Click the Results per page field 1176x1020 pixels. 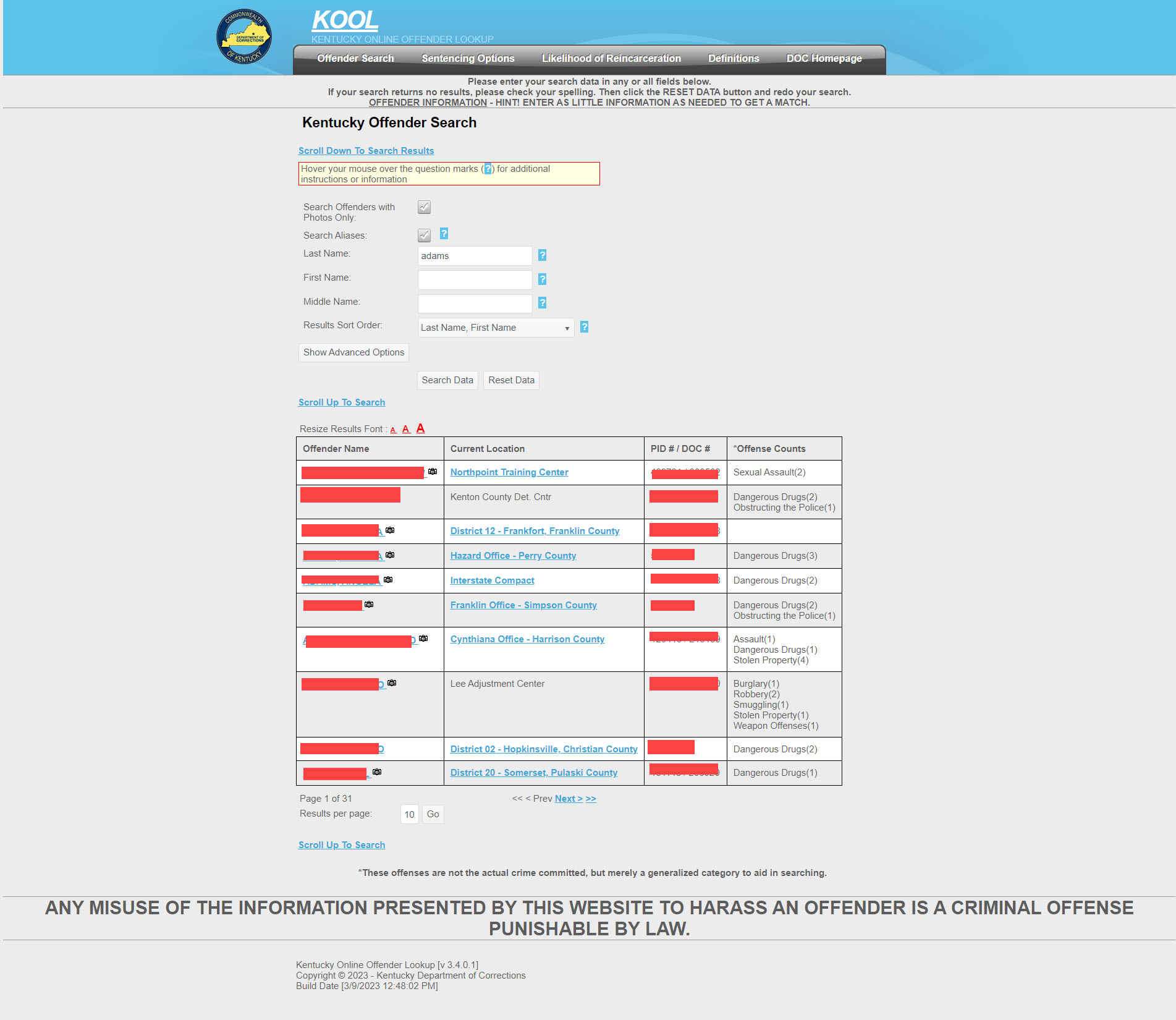(x=409, y=814)
